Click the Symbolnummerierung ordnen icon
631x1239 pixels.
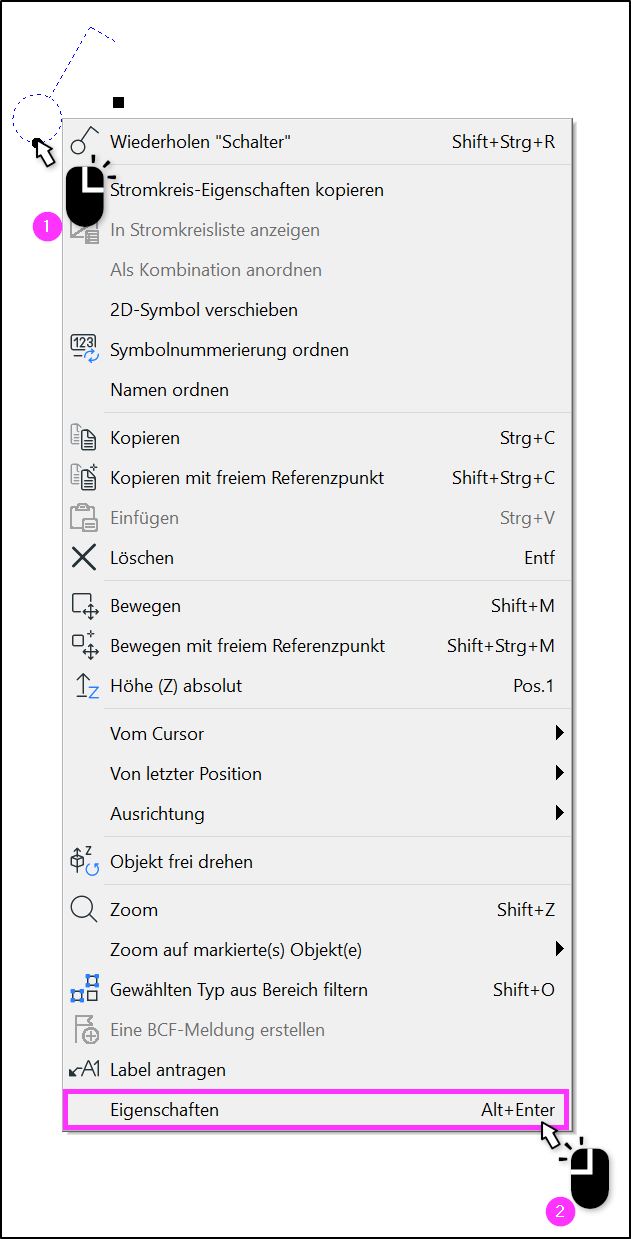[x=84, y=349]
